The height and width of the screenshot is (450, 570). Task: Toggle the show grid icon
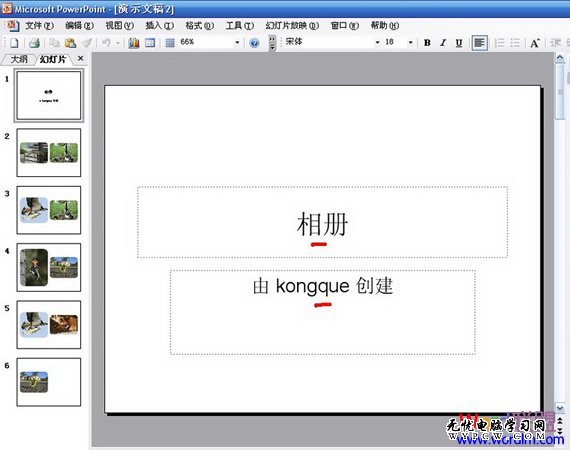[x=170, y=43]
